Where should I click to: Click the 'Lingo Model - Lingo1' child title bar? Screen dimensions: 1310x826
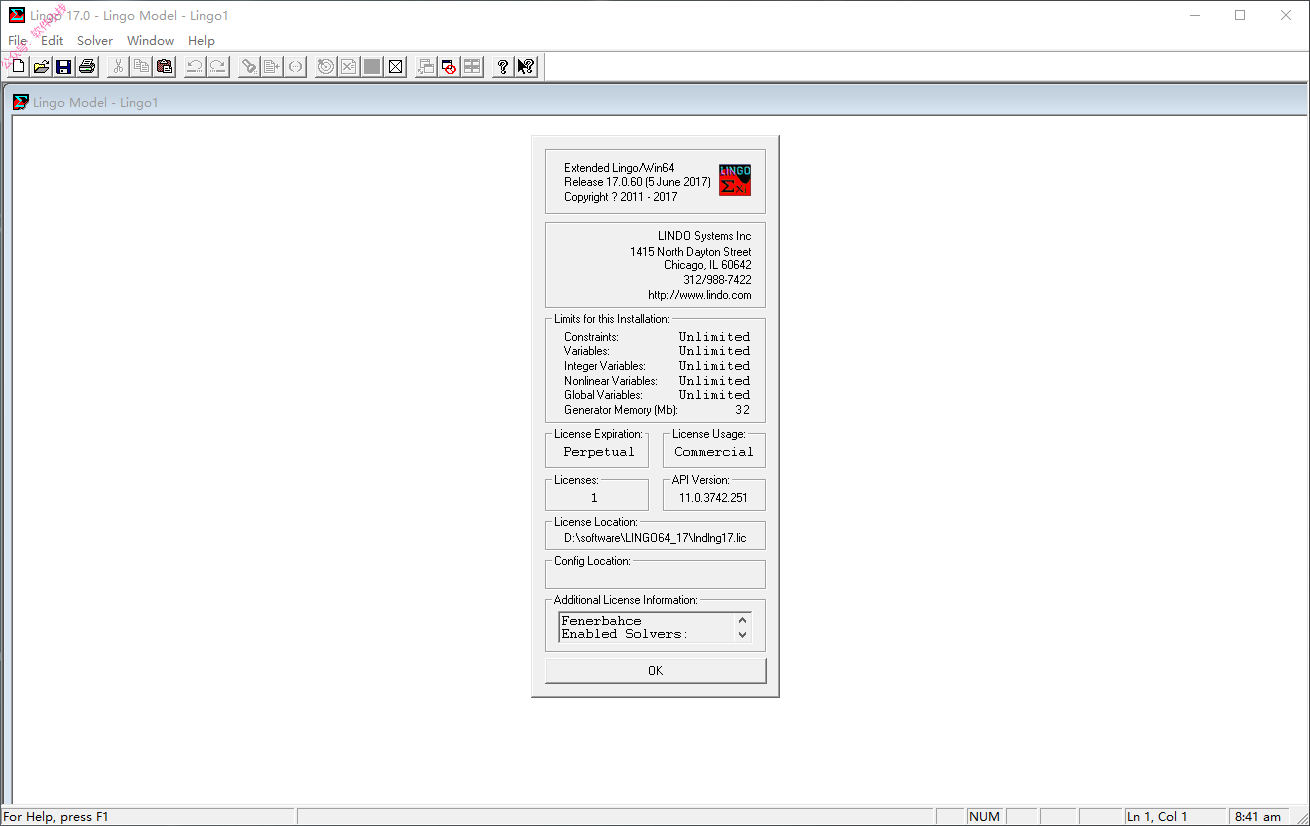(x=655, y=102)
